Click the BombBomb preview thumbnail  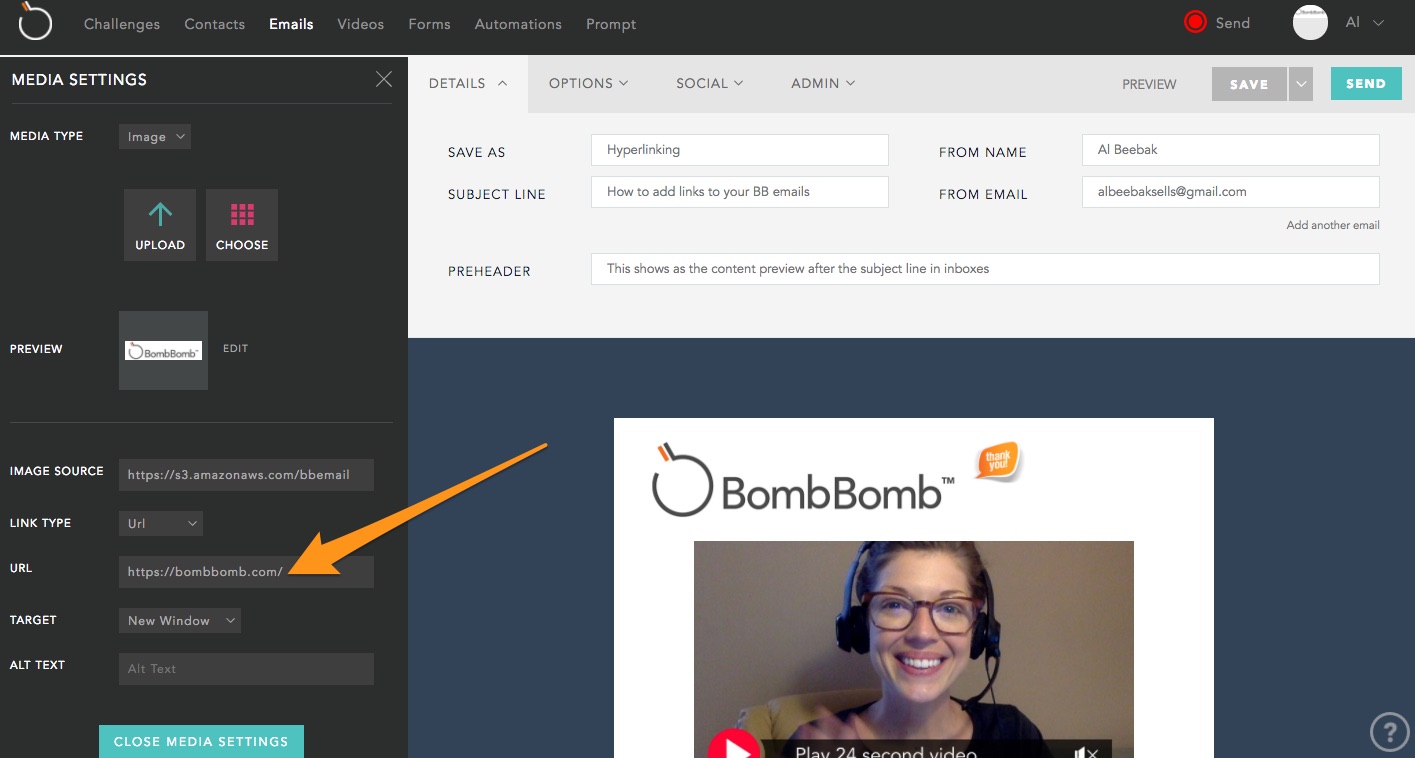click(x=163, y=350)
